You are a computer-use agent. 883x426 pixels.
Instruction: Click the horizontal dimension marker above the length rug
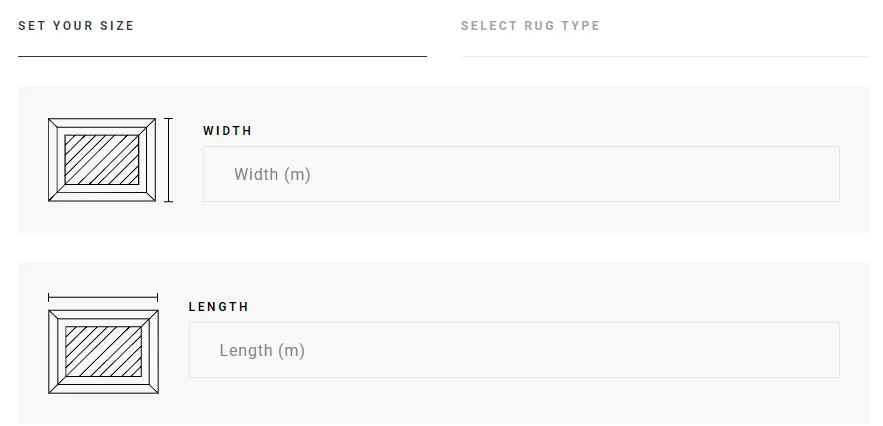click(x=102, y=297)
